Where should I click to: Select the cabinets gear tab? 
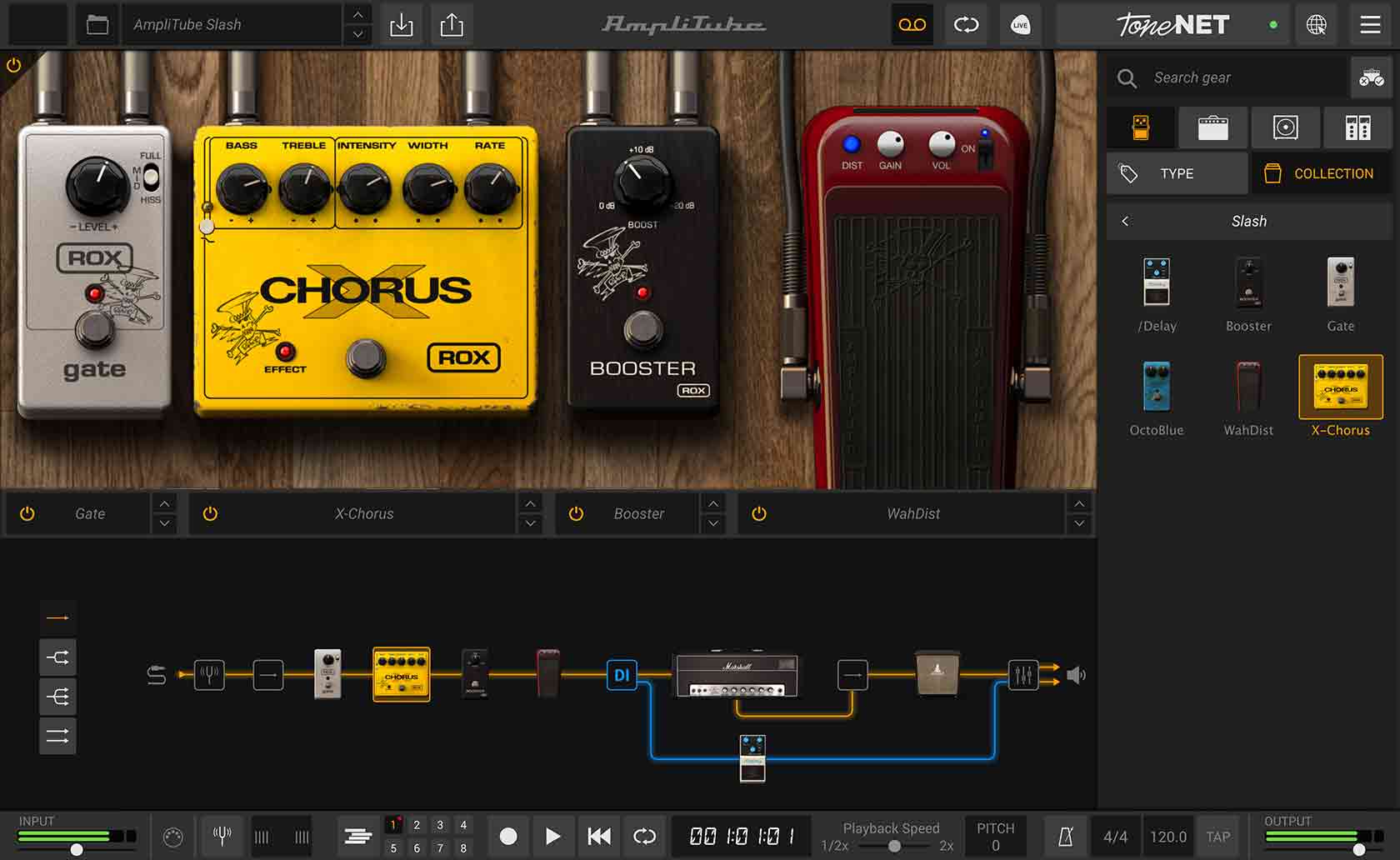[x=1285, y=127]
